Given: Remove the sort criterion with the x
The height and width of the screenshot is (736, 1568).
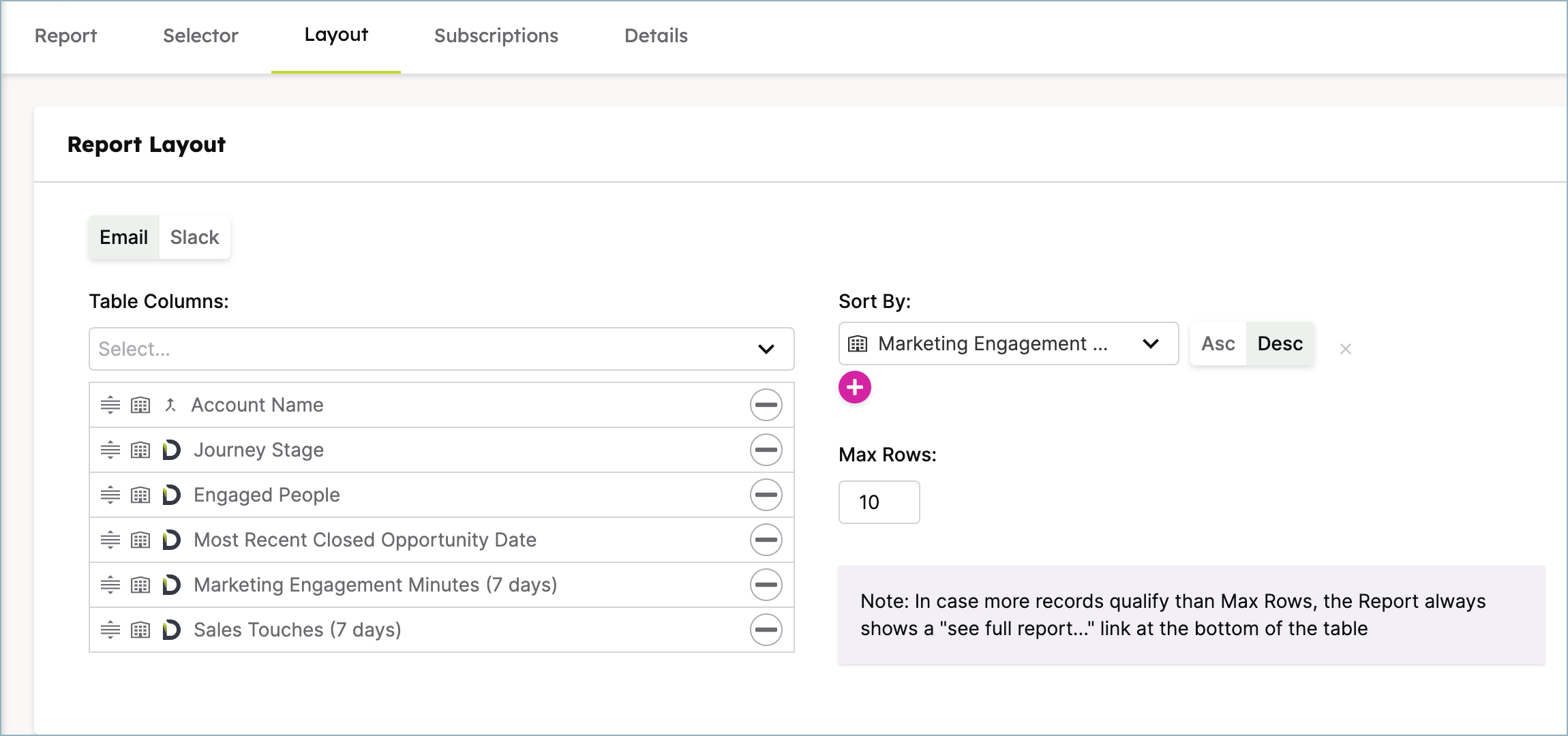Looking at the screenshot, I should pos(1346,349).
